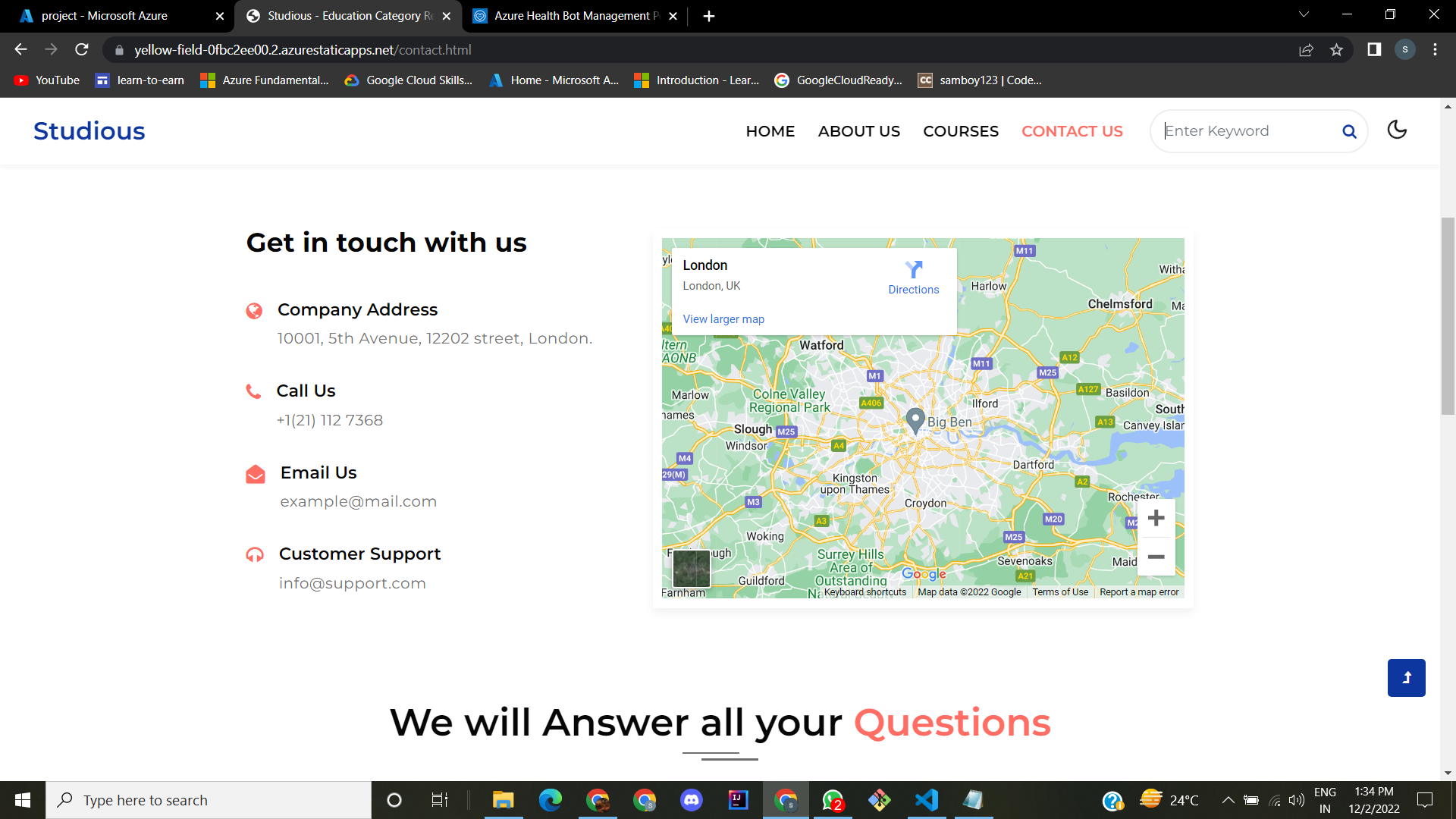Select COURSES in the navigation menu

click(961, 130)
